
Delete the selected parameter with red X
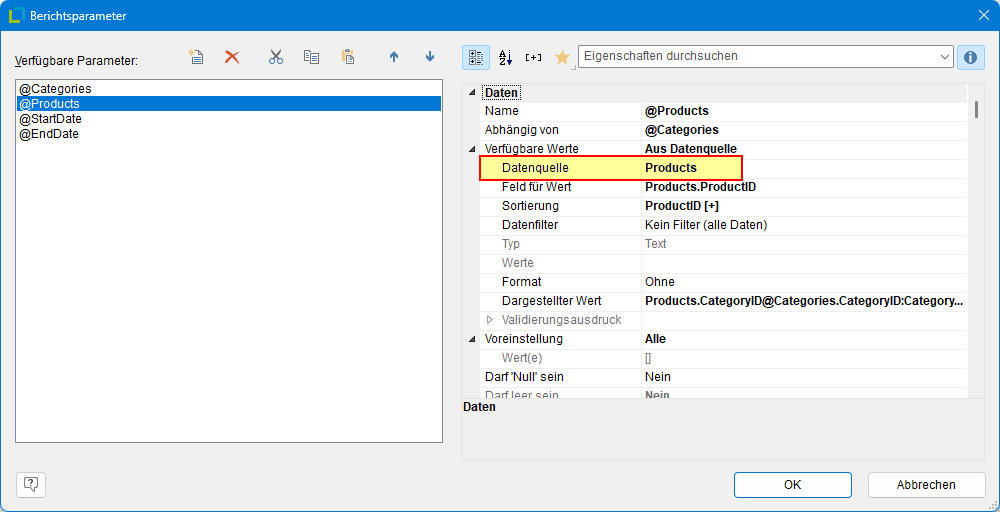click(x=232, y=57)
